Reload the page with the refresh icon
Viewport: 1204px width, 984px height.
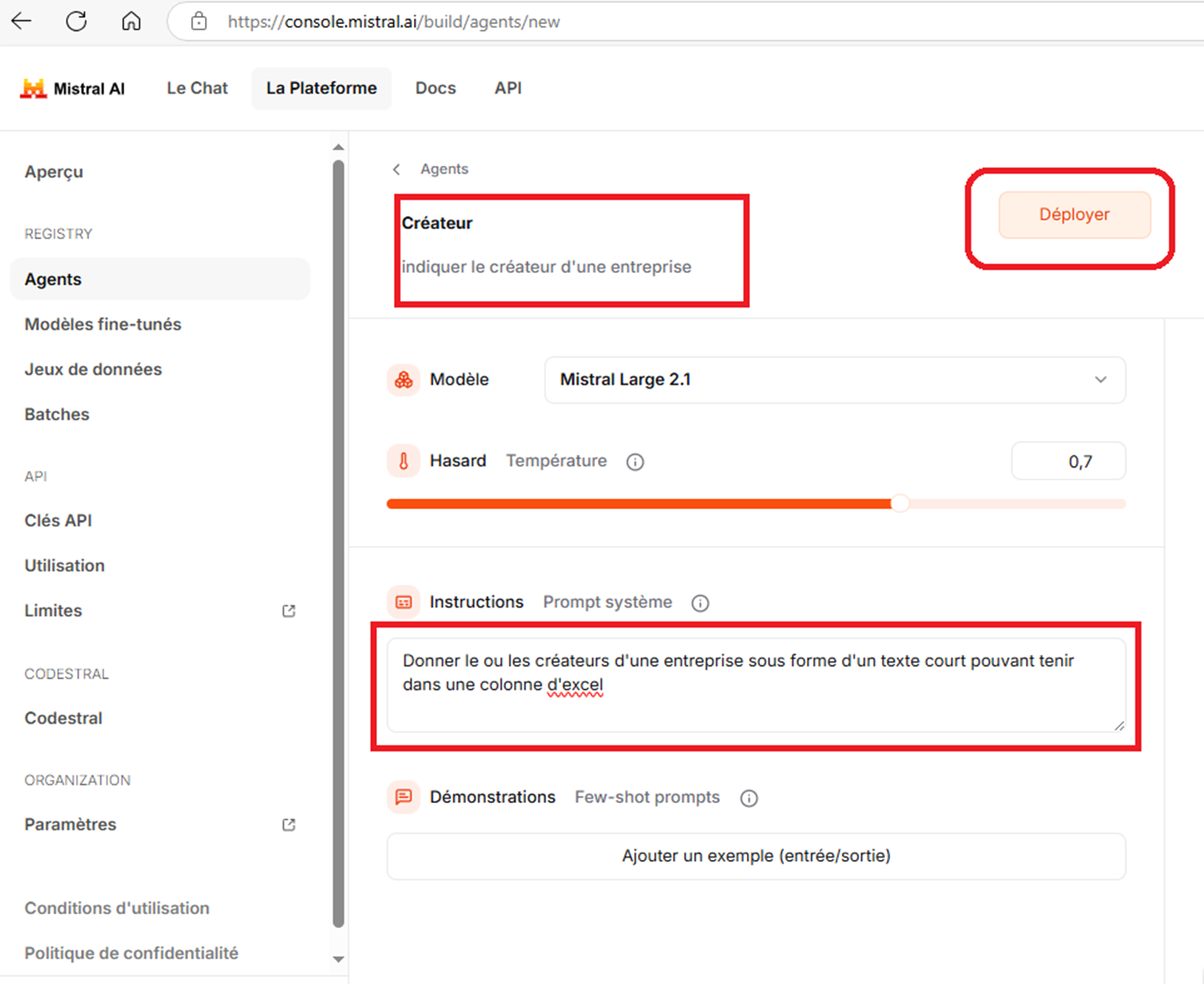click(x=77, y=22)
